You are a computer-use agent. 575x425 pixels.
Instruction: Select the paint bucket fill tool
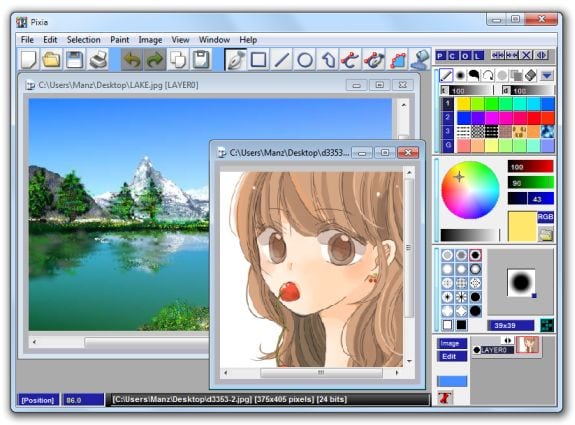tap(420, 60)
